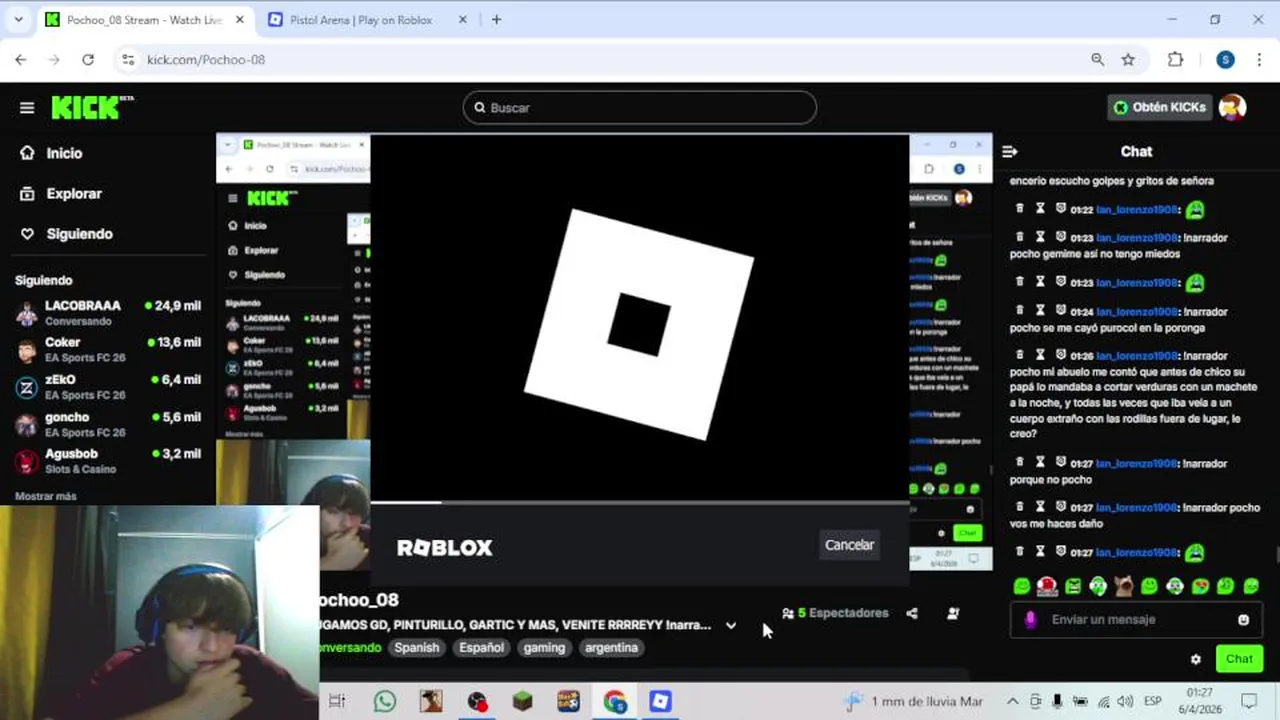
Task: Click Task View icon in taskbar
Action: [337, 701]
